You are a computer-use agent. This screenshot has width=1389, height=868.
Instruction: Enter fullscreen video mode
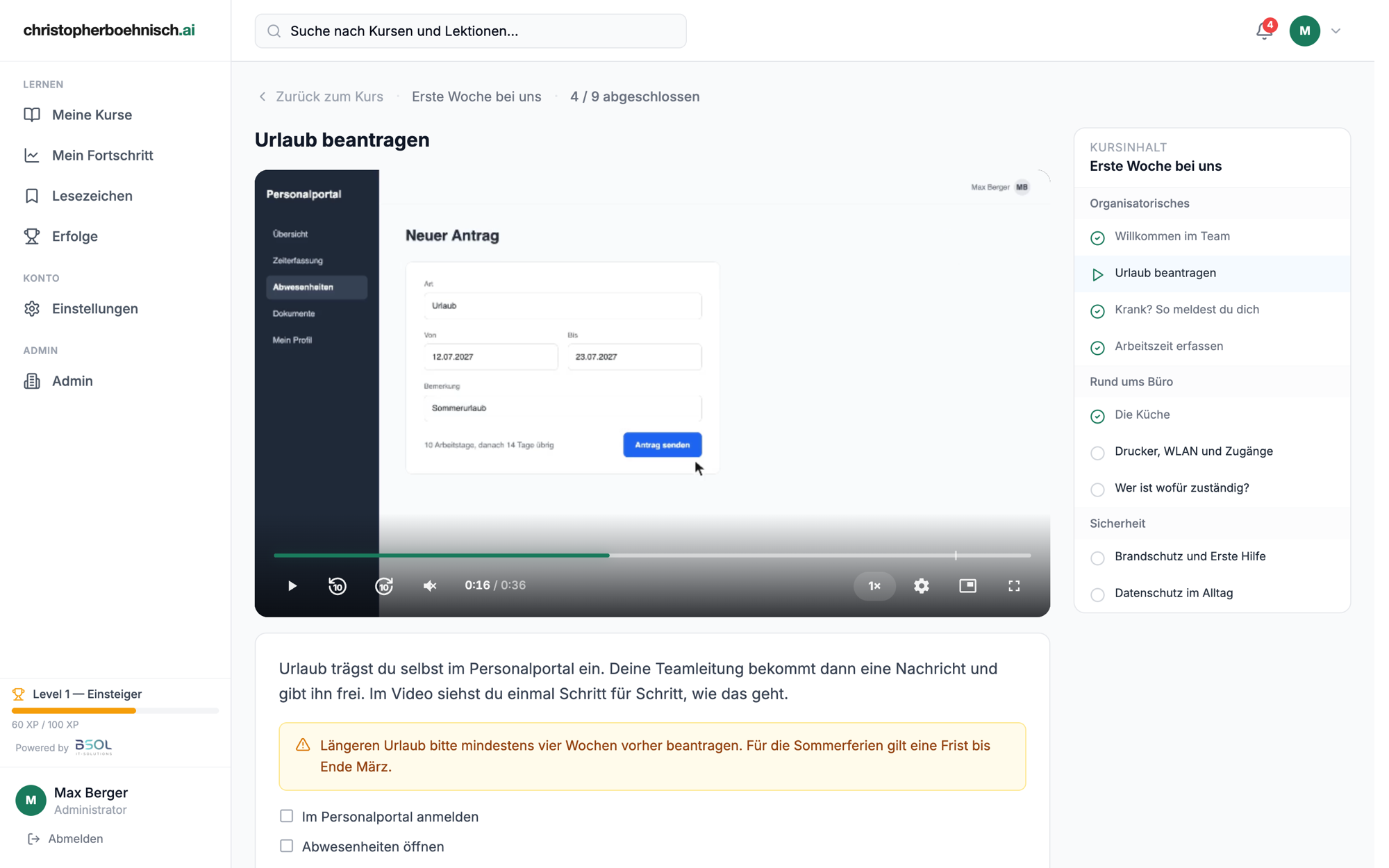(1014, 585)
